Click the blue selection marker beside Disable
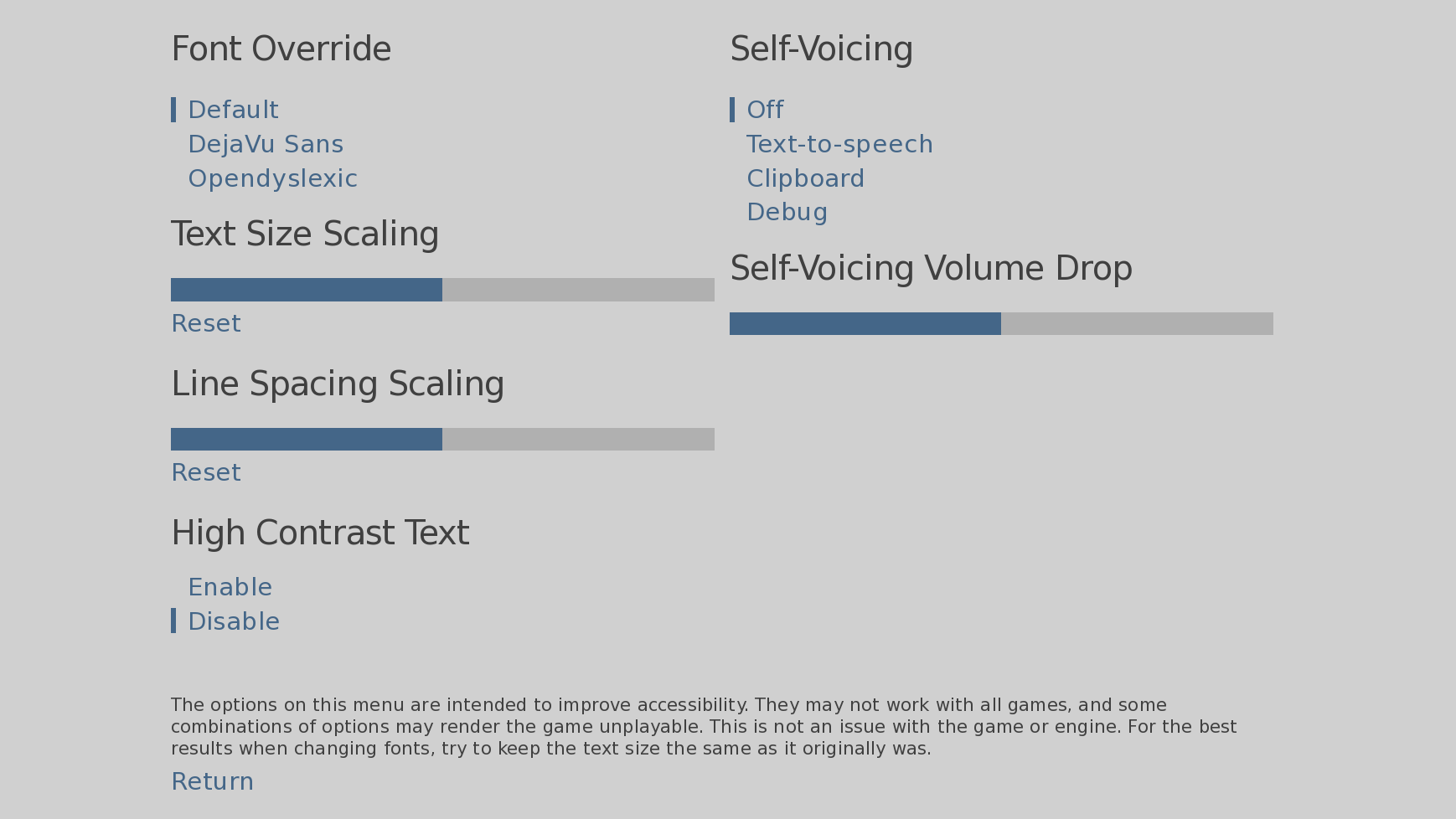The height and width of the screenshot is (819, 1456). click(173, 621)
